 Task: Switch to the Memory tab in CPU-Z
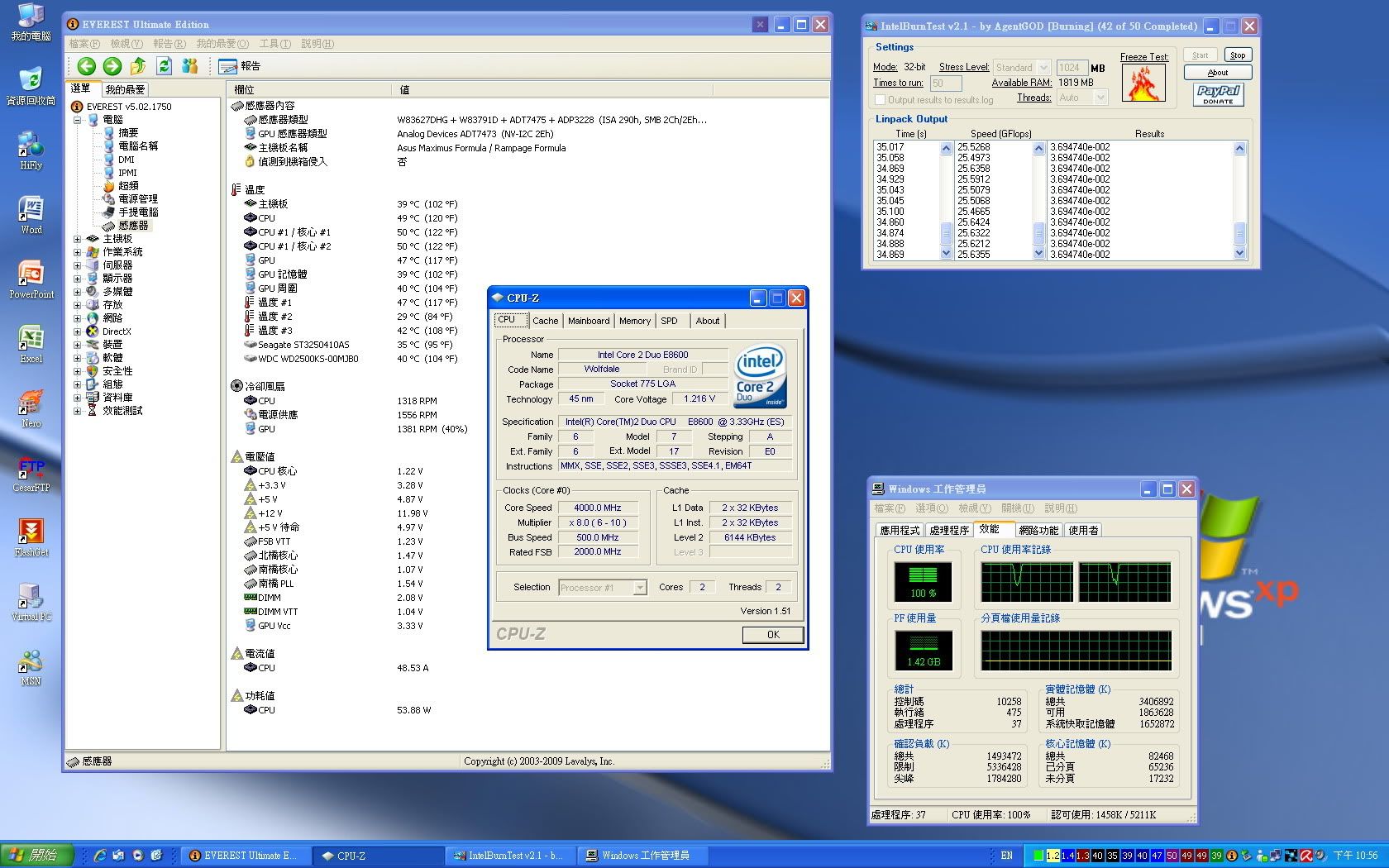pyautogui.click(x=635, y=321)
